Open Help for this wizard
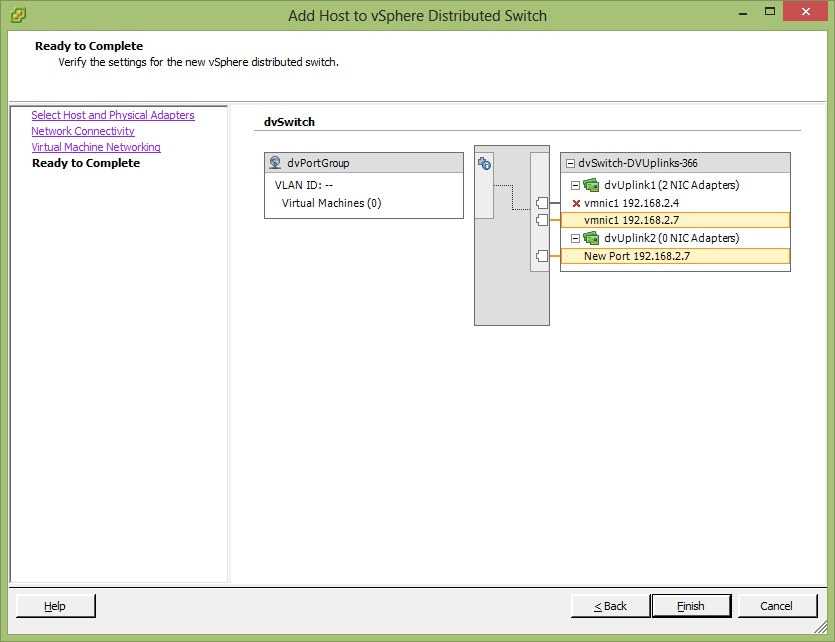This screenshot has width=835, height=642. [55, 606]
